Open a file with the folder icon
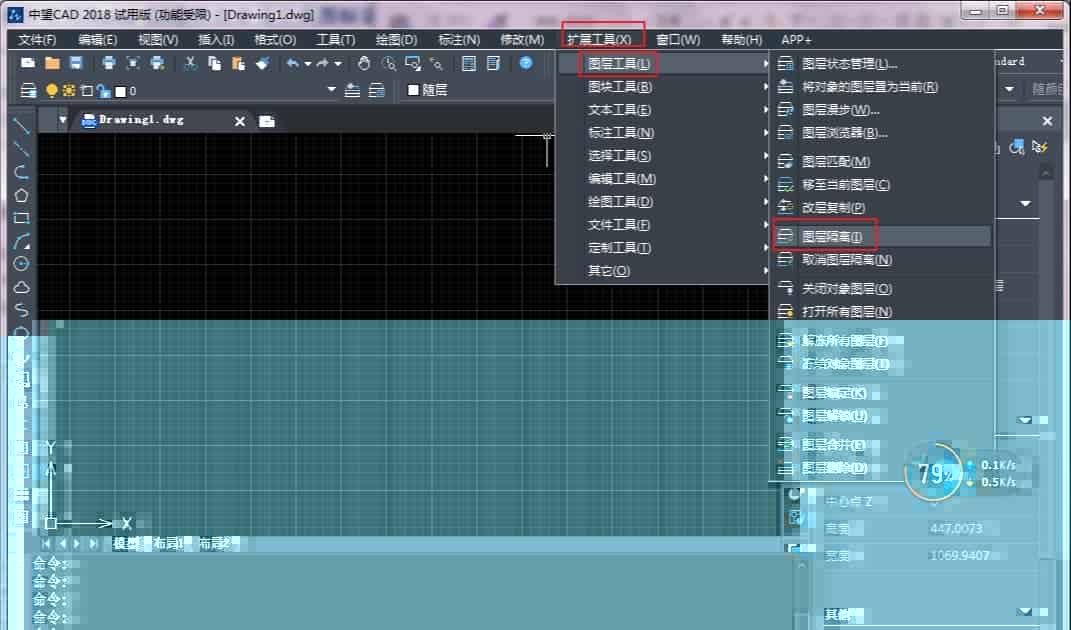1071x630 pixels. click(x=52, y=64)
